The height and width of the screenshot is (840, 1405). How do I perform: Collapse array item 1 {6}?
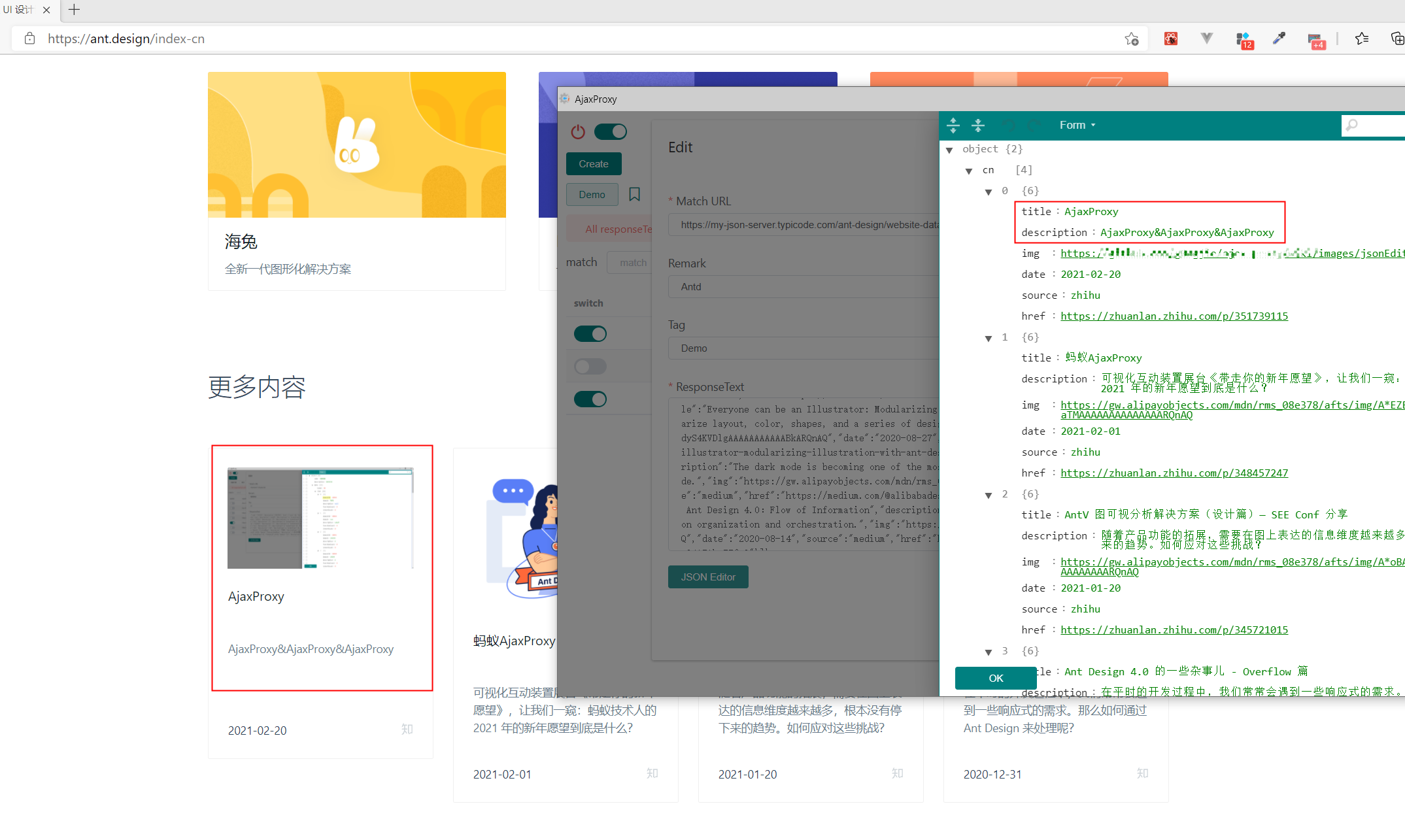[x=989, y=338]
